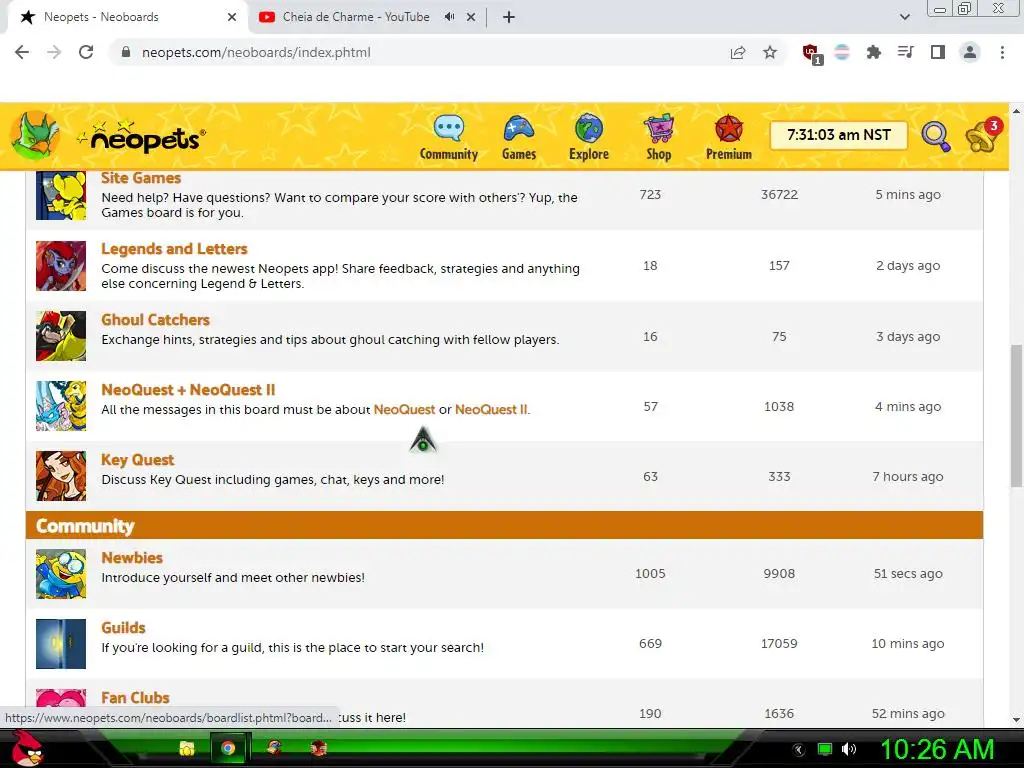Open the Legends and Letters board
1024x768 pixels.
click(174, 249)
